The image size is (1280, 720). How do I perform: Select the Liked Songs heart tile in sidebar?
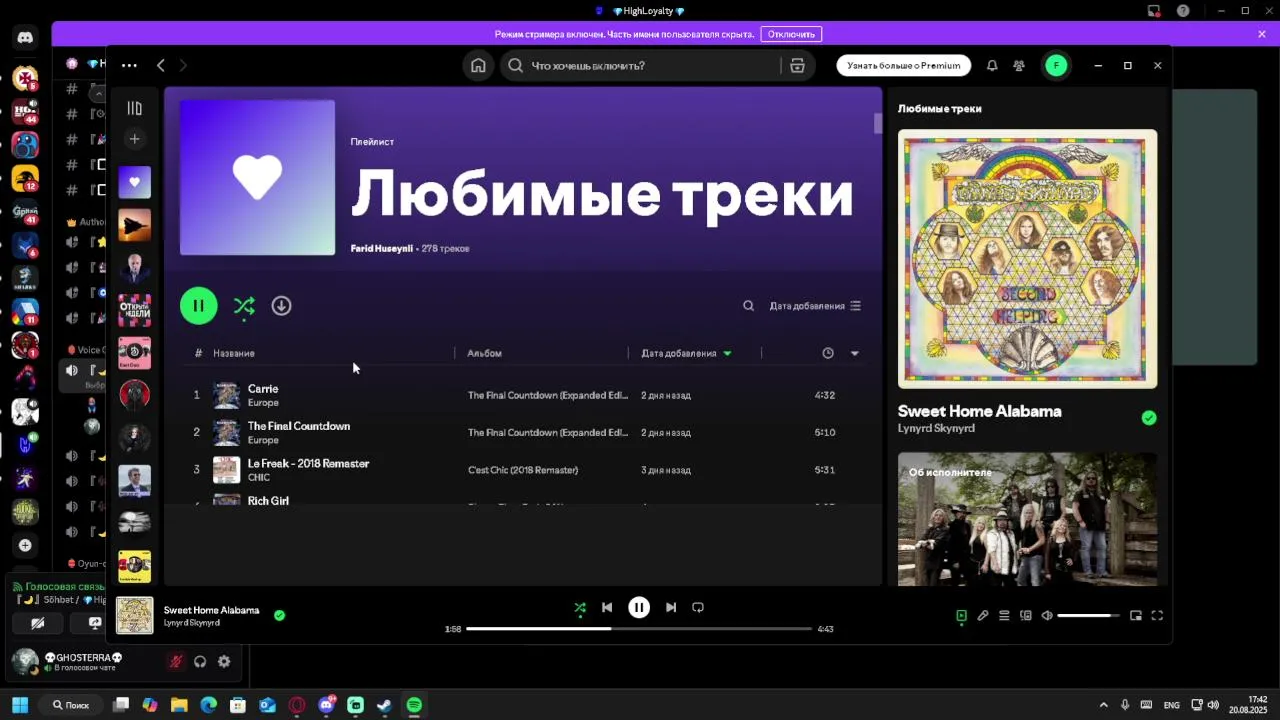pos(134,182)
